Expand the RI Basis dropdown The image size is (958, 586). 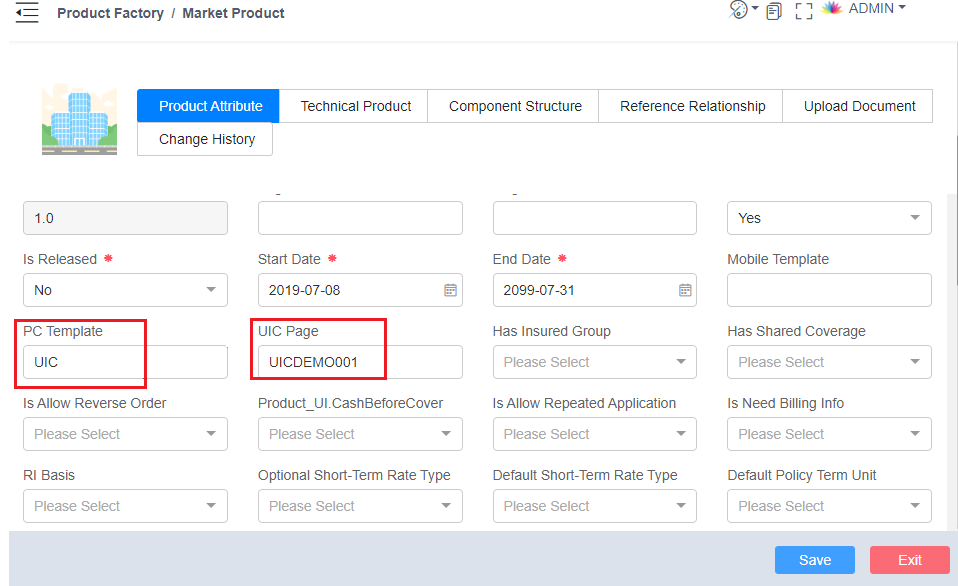point(125,506)
